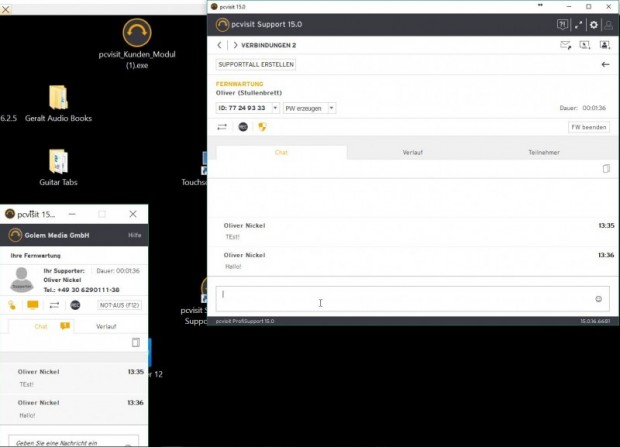Select the Hallo! message in Support chat
Image resolution: width=620 pixels, height=447 pixels.
pos(233,267)
